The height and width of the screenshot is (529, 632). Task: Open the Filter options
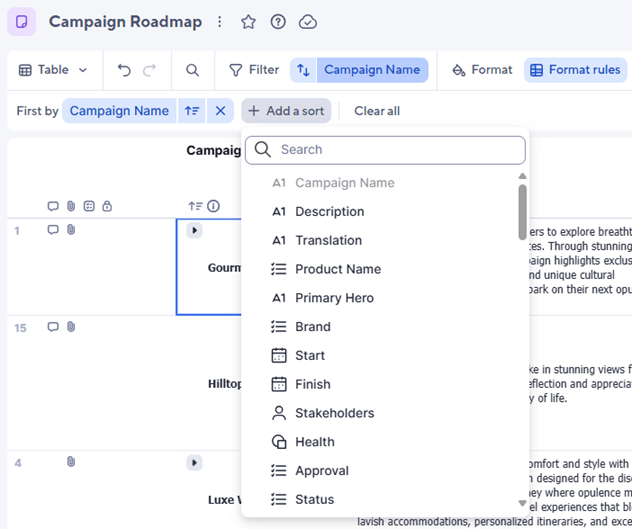[254, 70]
